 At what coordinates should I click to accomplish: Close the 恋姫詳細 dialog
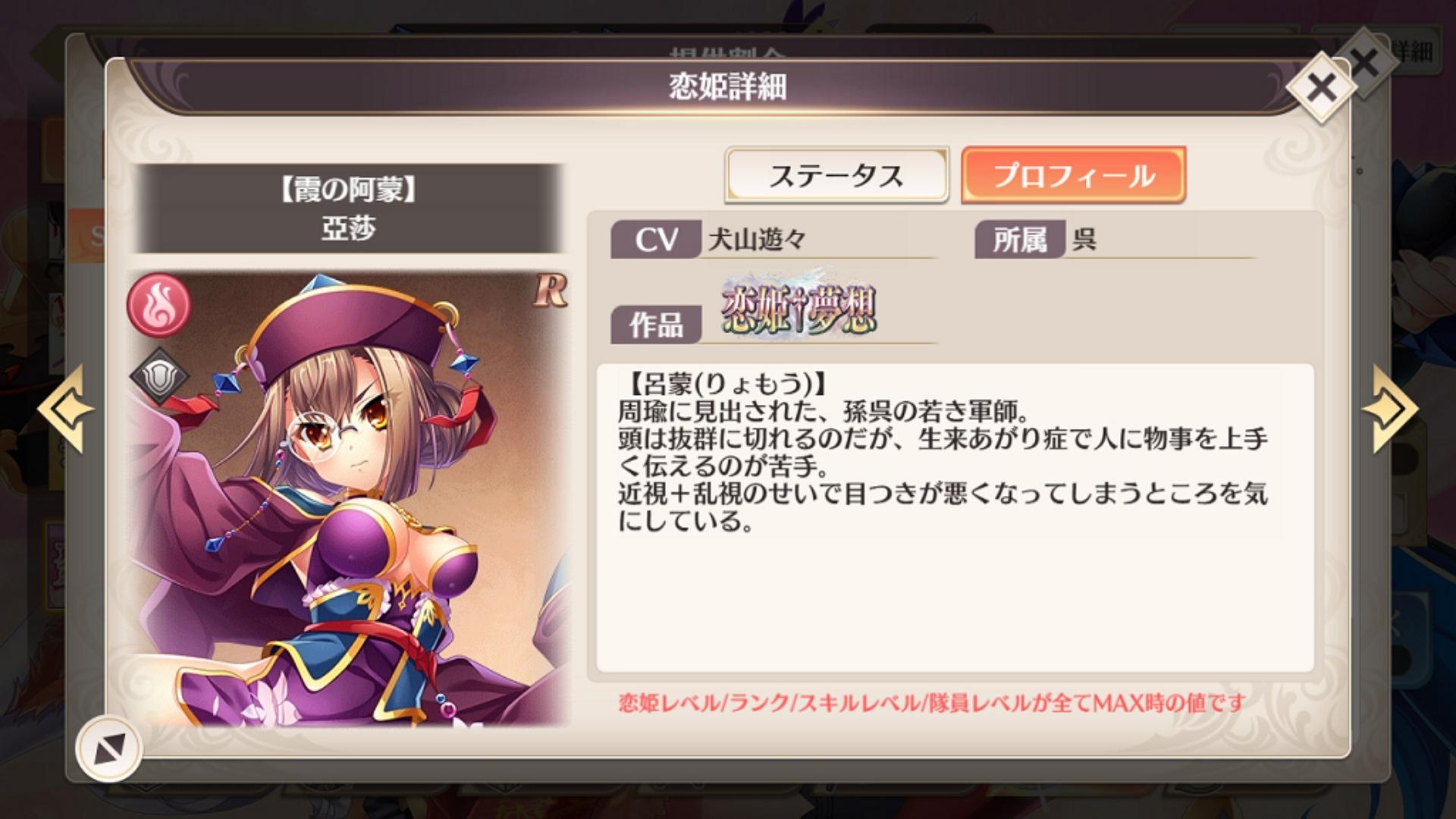point(1321,88)
